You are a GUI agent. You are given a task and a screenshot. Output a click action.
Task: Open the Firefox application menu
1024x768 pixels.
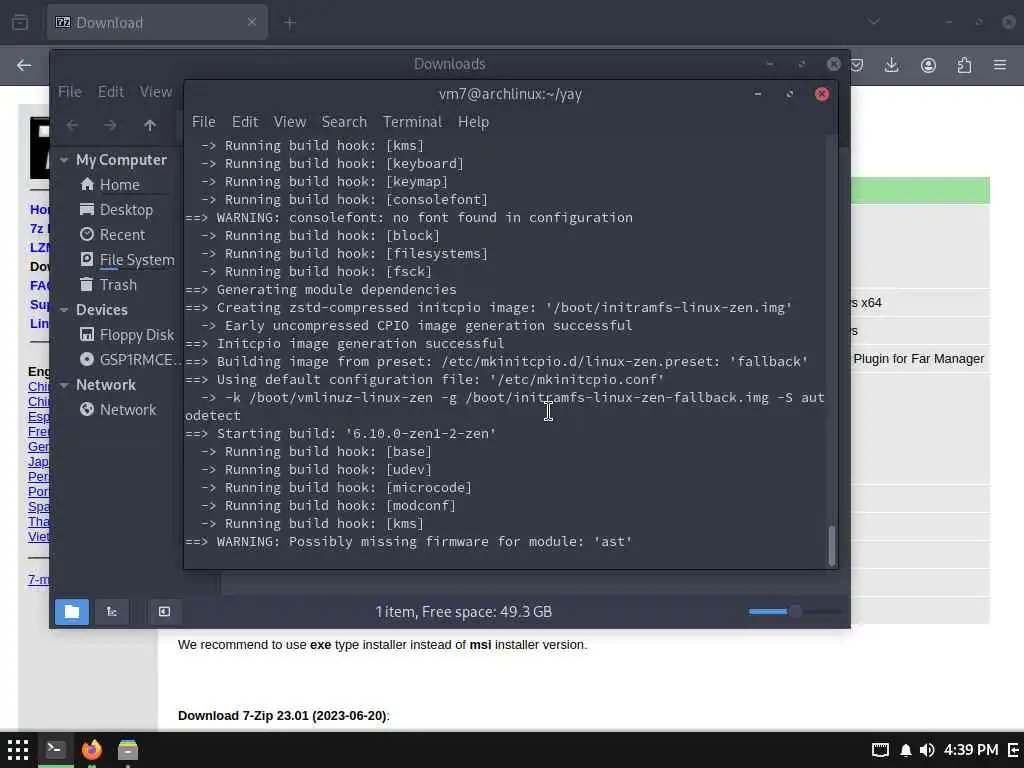[1000, 65]
